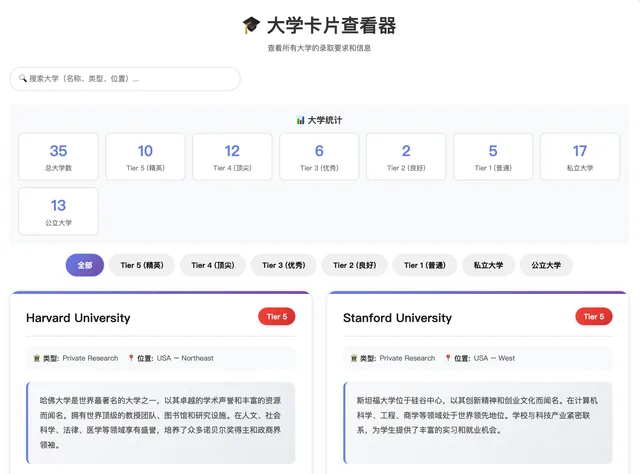The image size is (640, 474).
Task: Click the Harvard University card title
Action: [78, 318]
